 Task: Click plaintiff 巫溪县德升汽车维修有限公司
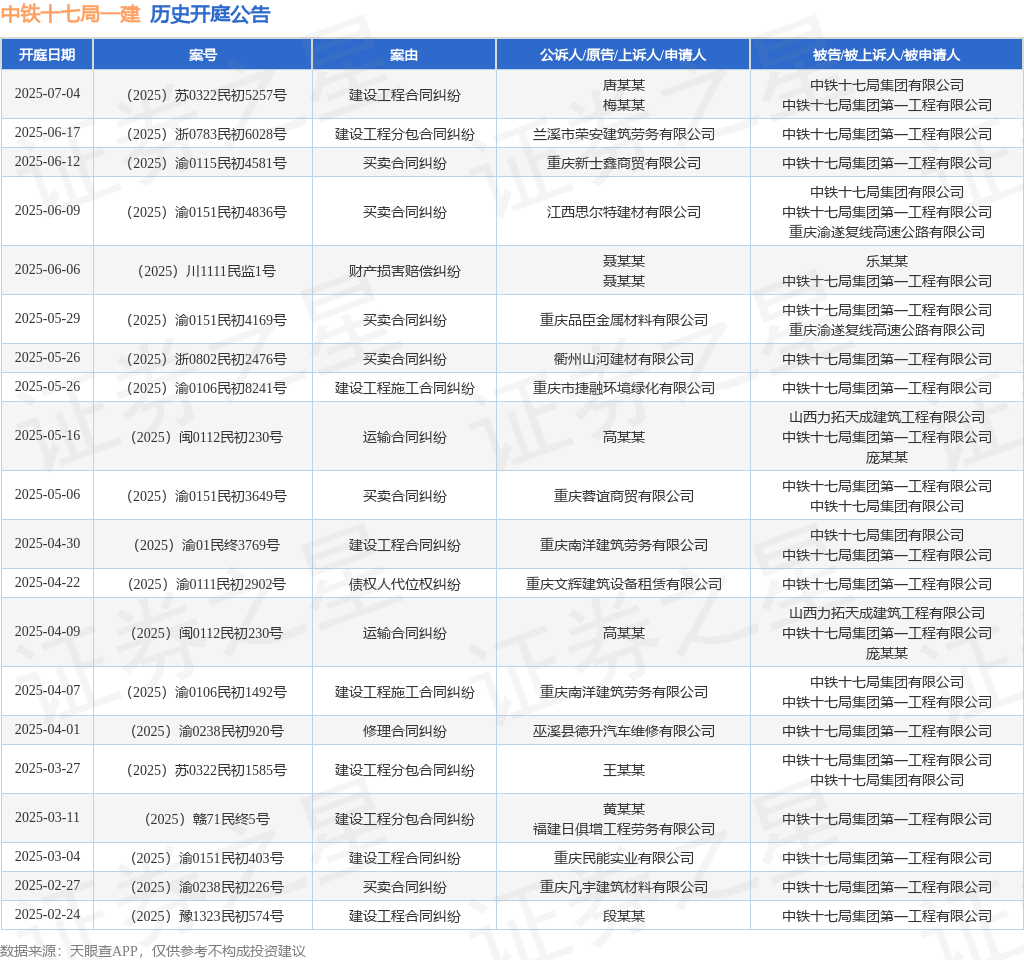(623, 731)
